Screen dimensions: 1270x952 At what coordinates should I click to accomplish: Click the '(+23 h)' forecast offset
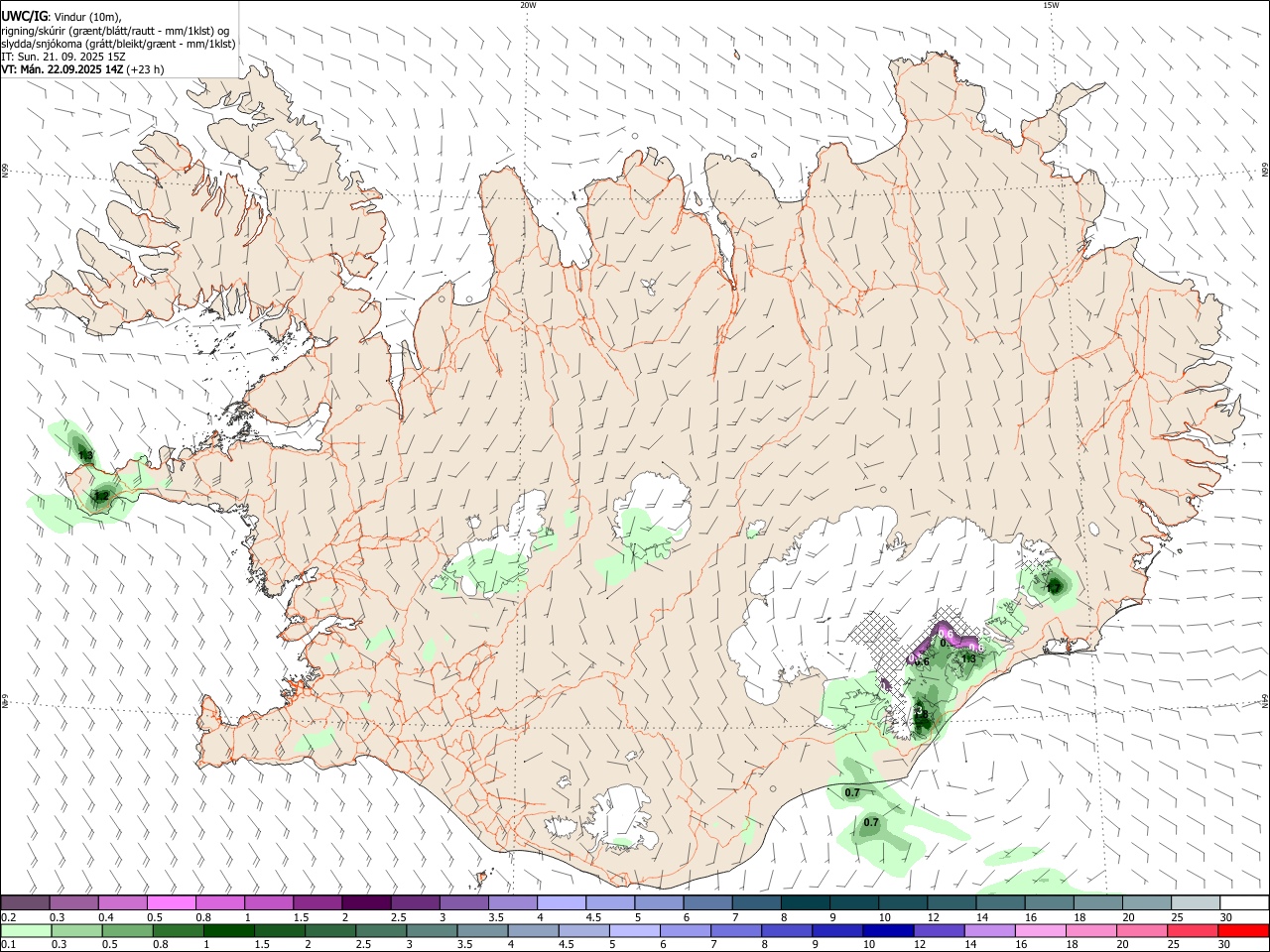(146, 69)
